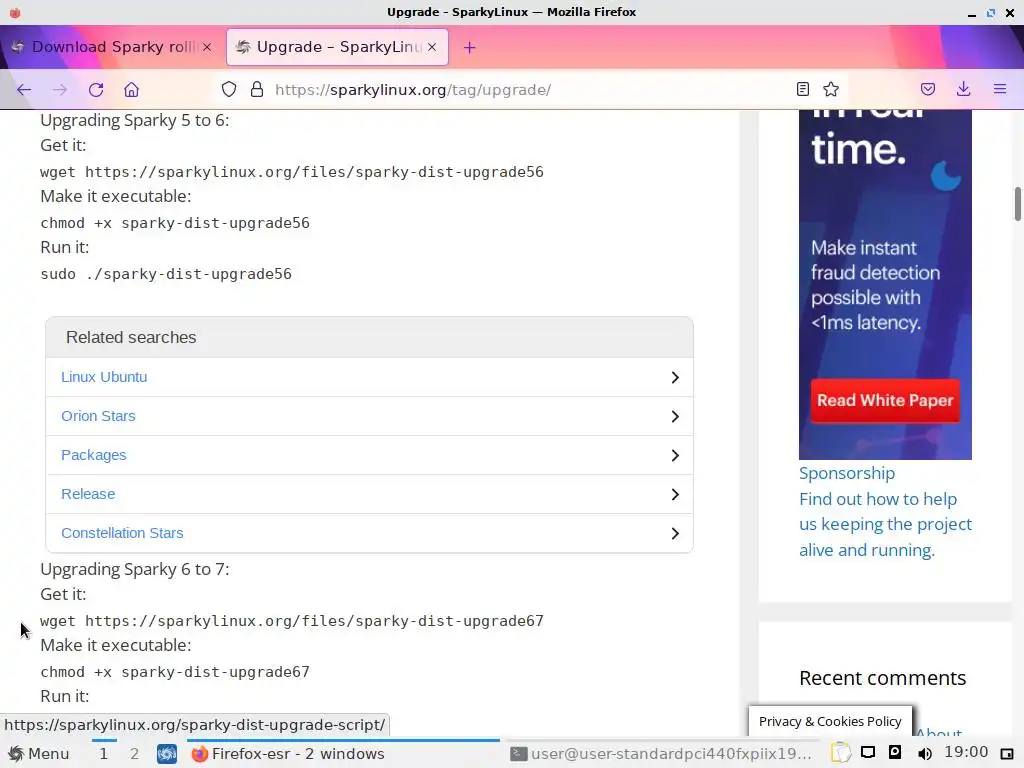Open the Firefox home page
This screenshot has width=1024, height=768.
point(131,89)
